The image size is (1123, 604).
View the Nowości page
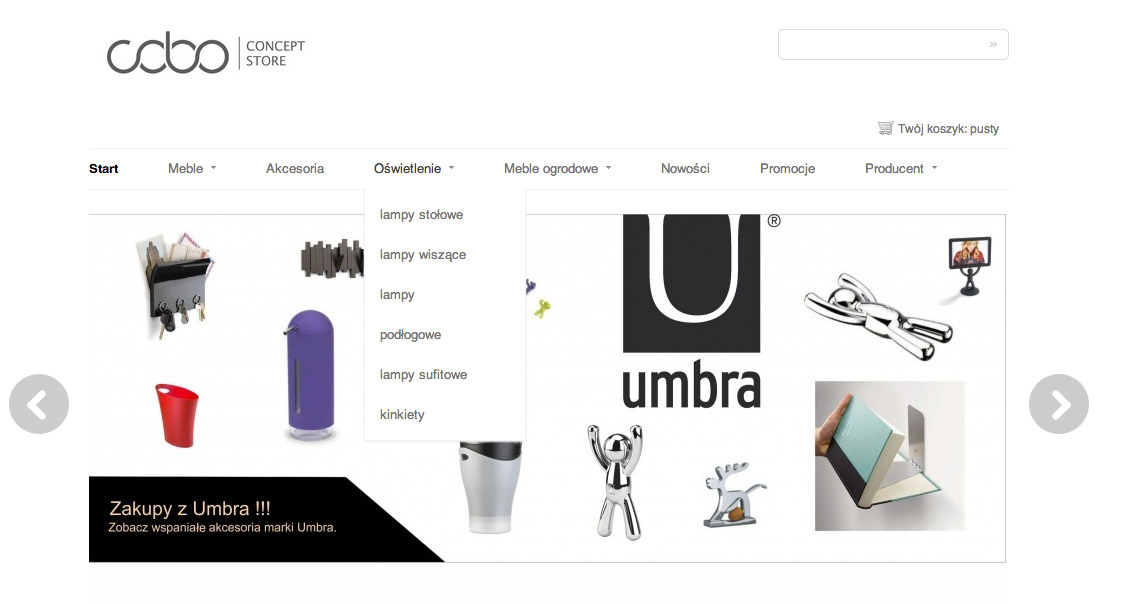(x=685, y=168)
